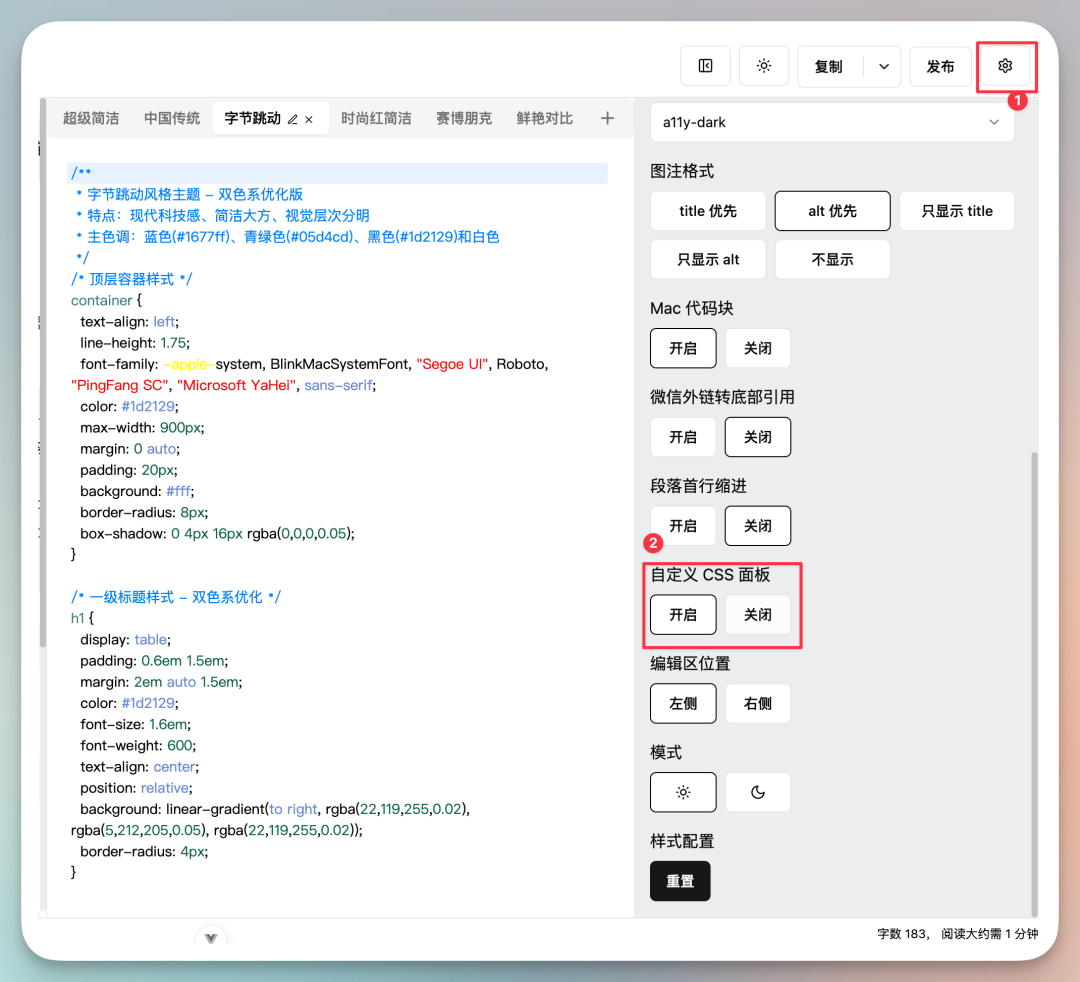1080x982 pixels.
Task: Turn off 自定义 CSS 面板
Action: click(x=758, y=615)
